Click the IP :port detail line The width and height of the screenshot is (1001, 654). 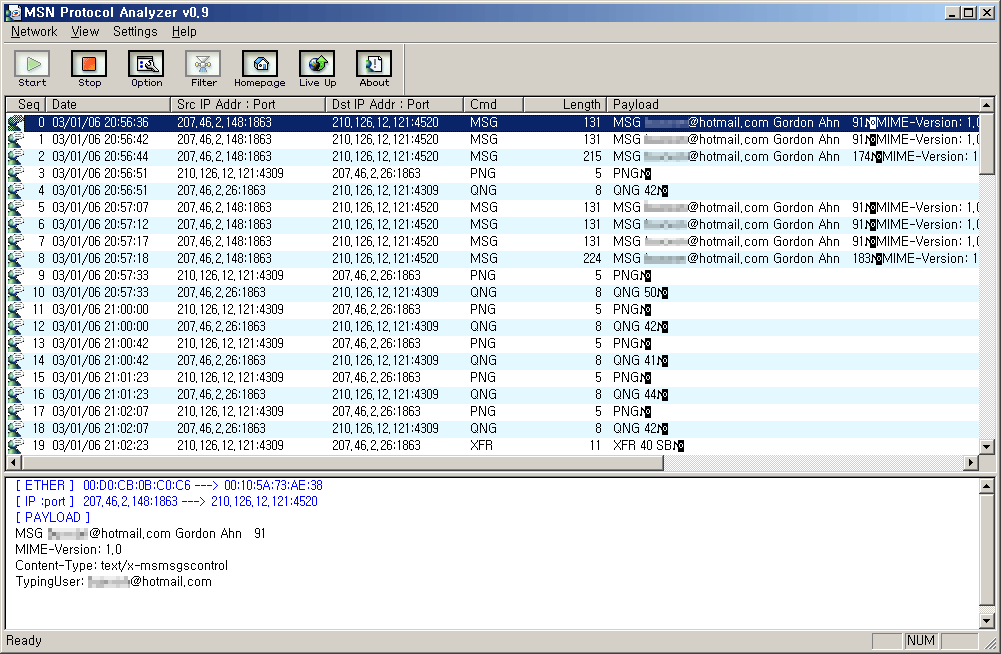pos(166,501)
